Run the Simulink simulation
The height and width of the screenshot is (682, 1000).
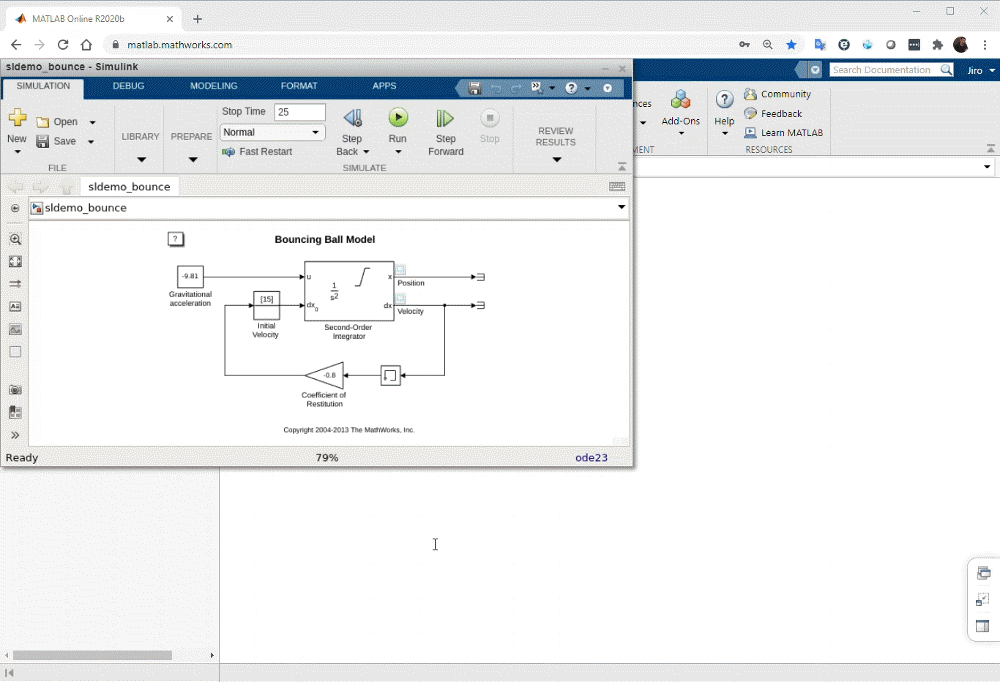pos(397,118)
